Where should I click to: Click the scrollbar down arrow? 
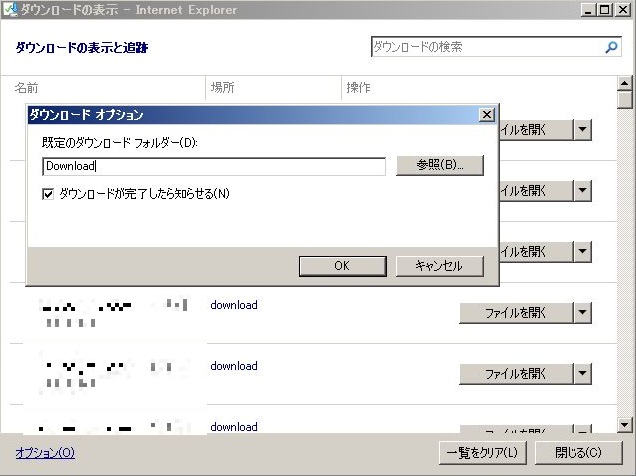[624, 425]
